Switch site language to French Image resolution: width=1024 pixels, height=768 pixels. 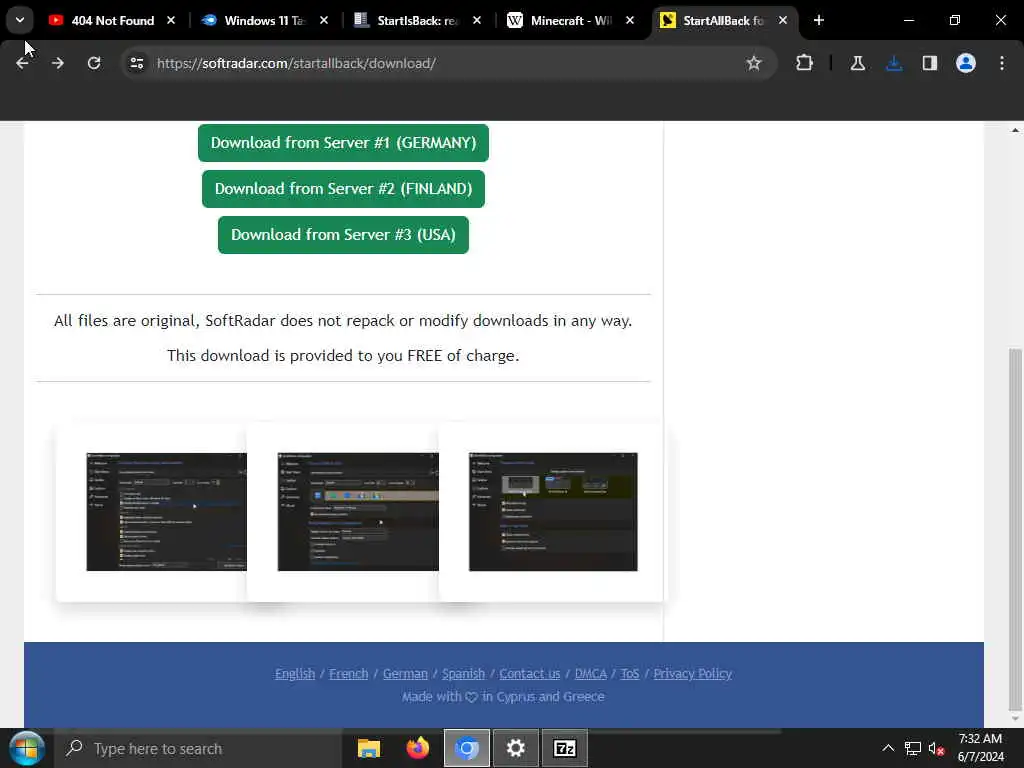[x=349, y=673]
